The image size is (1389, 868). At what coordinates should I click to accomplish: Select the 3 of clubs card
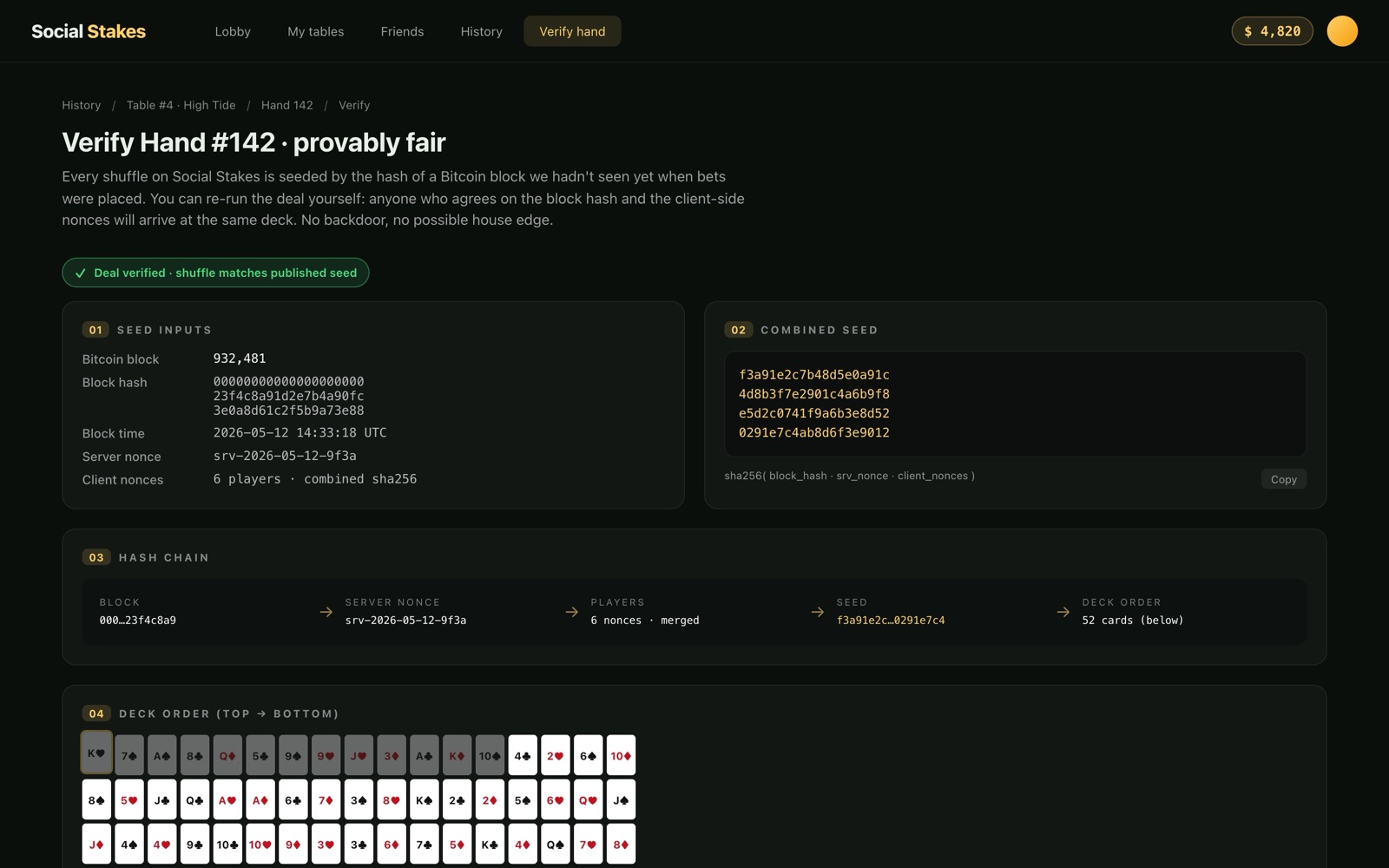[x=359, y=844]
